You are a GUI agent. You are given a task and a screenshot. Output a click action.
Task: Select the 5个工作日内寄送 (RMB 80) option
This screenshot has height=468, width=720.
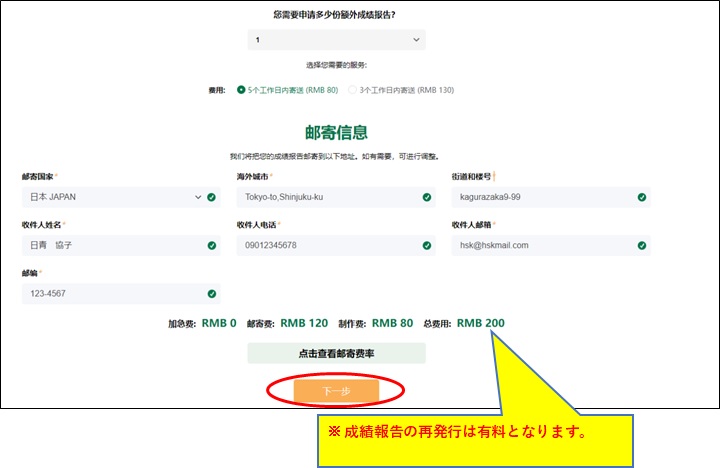coord(240,90)
